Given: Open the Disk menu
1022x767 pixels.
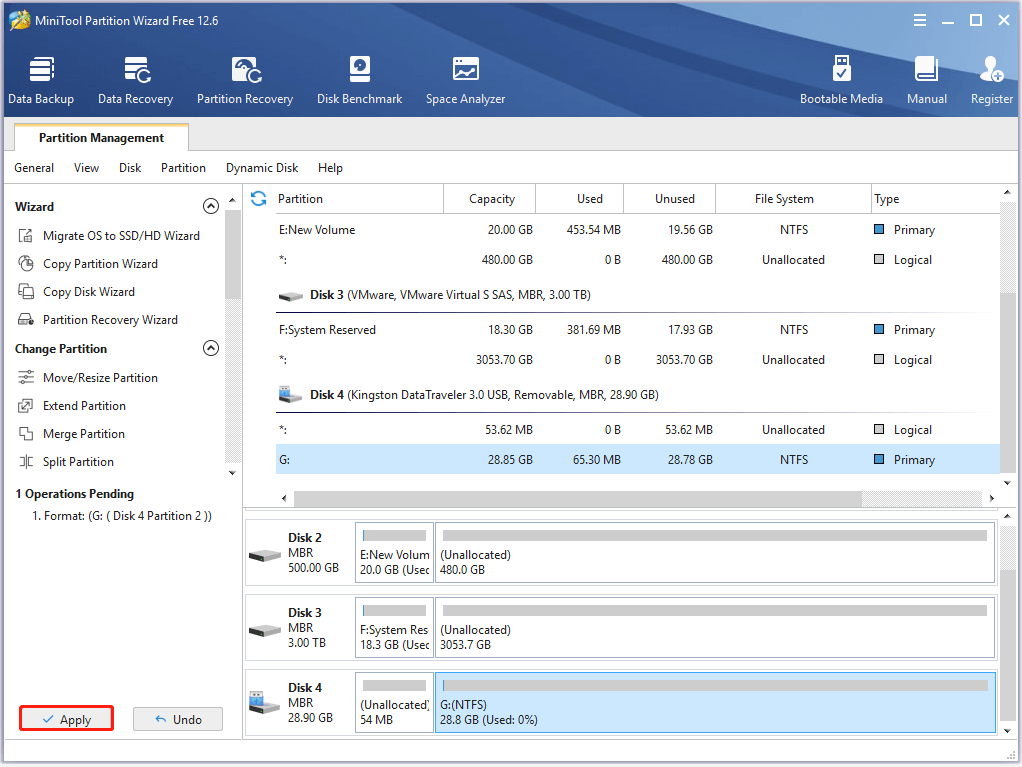Looking at the screenshot, I should tap(130, 167).
